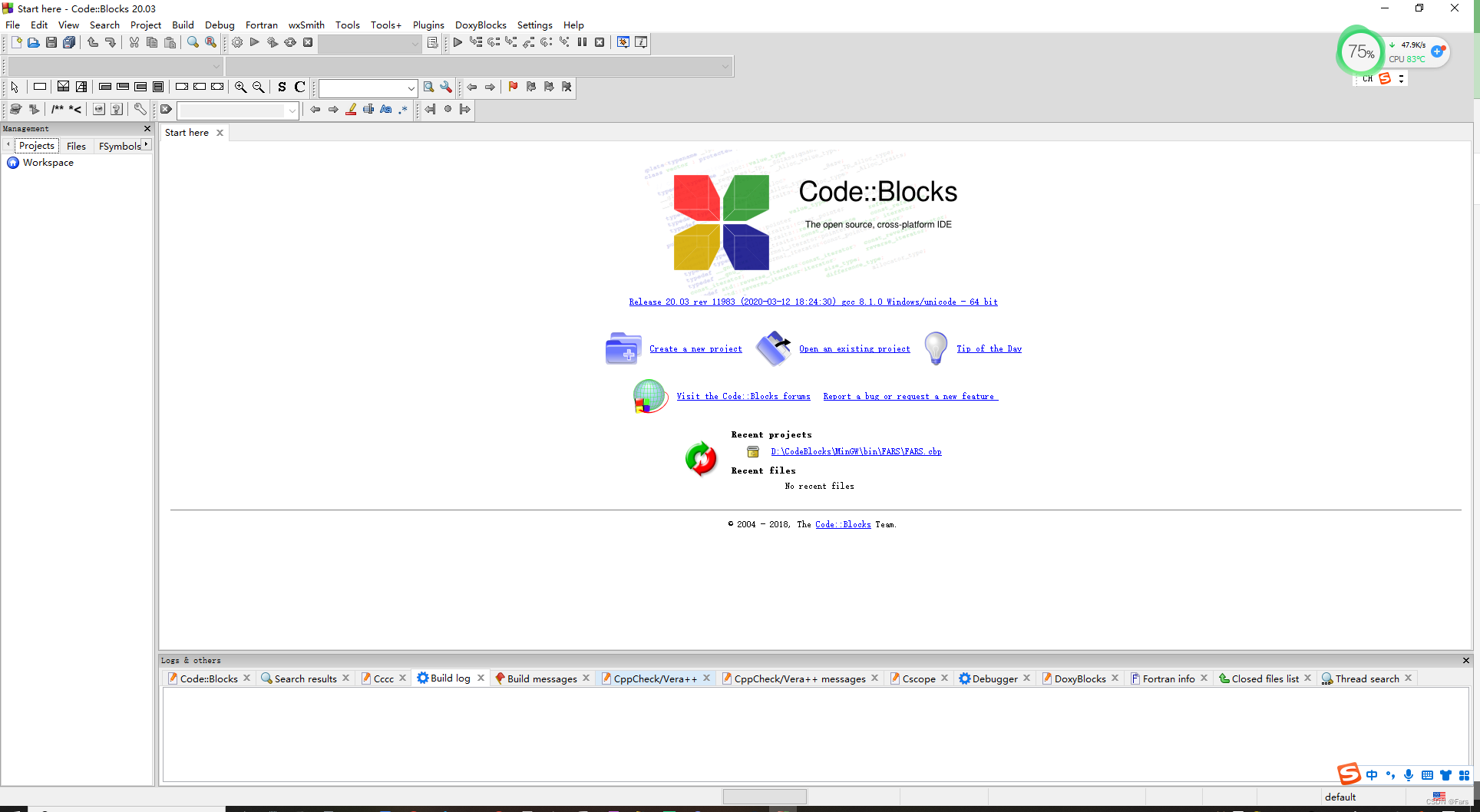Click the Rebuild icon
Image resolution: width=1480 pixels, height=812 pixels.
click(x=290, y=43)
